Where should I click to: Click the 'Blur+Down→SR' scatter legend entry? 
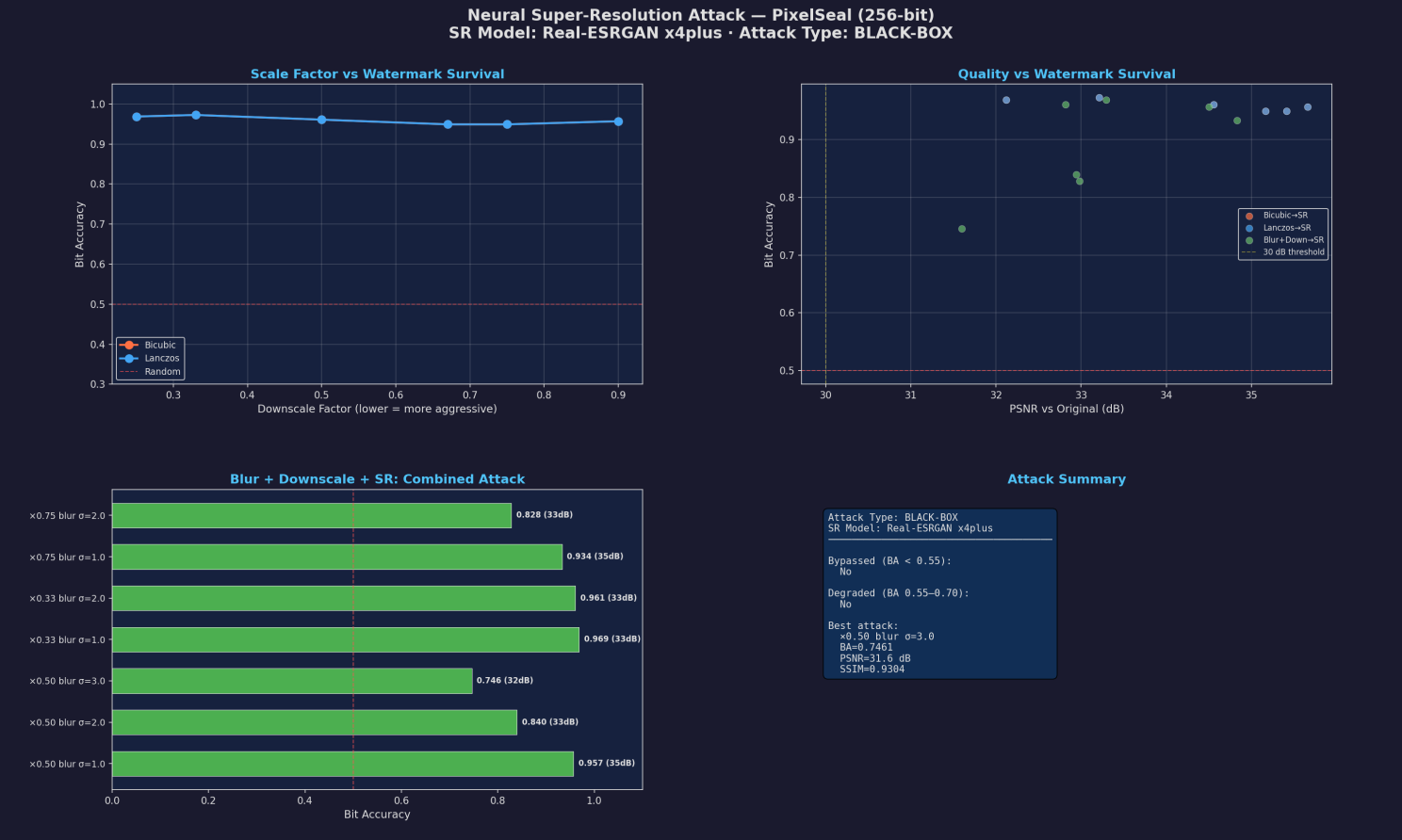1284,240
